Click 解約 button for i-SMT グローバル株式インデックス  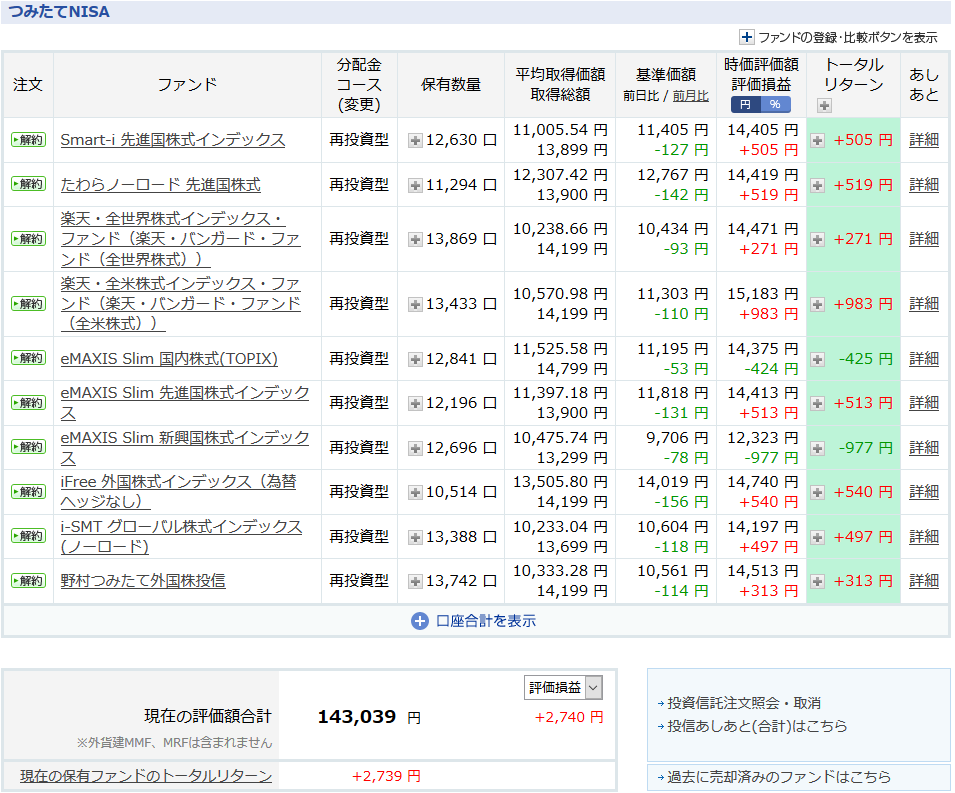tap(29, 536)
